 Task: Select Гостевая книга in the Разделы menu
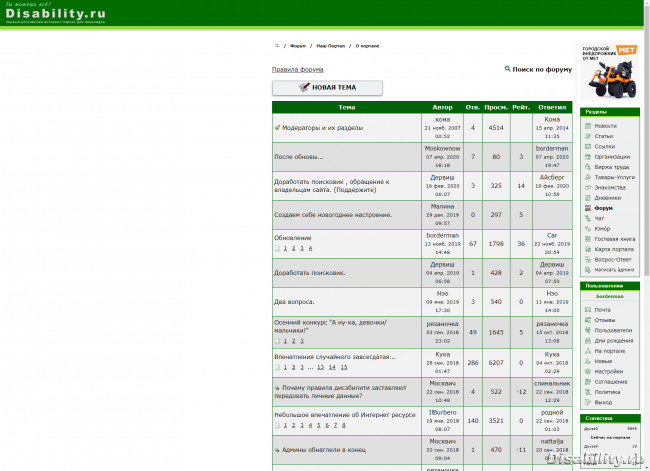(614, 239)
